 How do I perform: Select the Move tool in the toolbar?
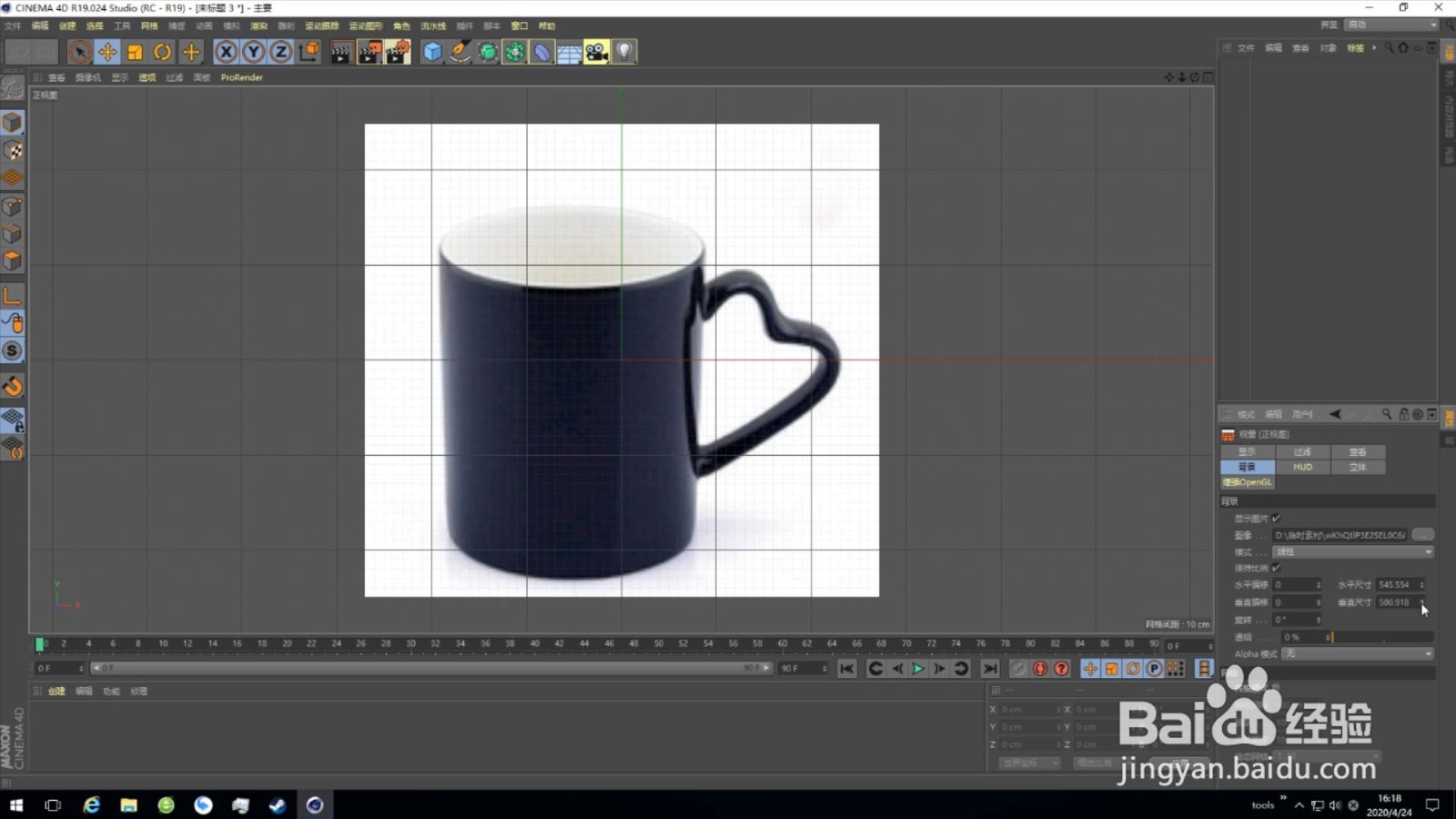point(107,52)
